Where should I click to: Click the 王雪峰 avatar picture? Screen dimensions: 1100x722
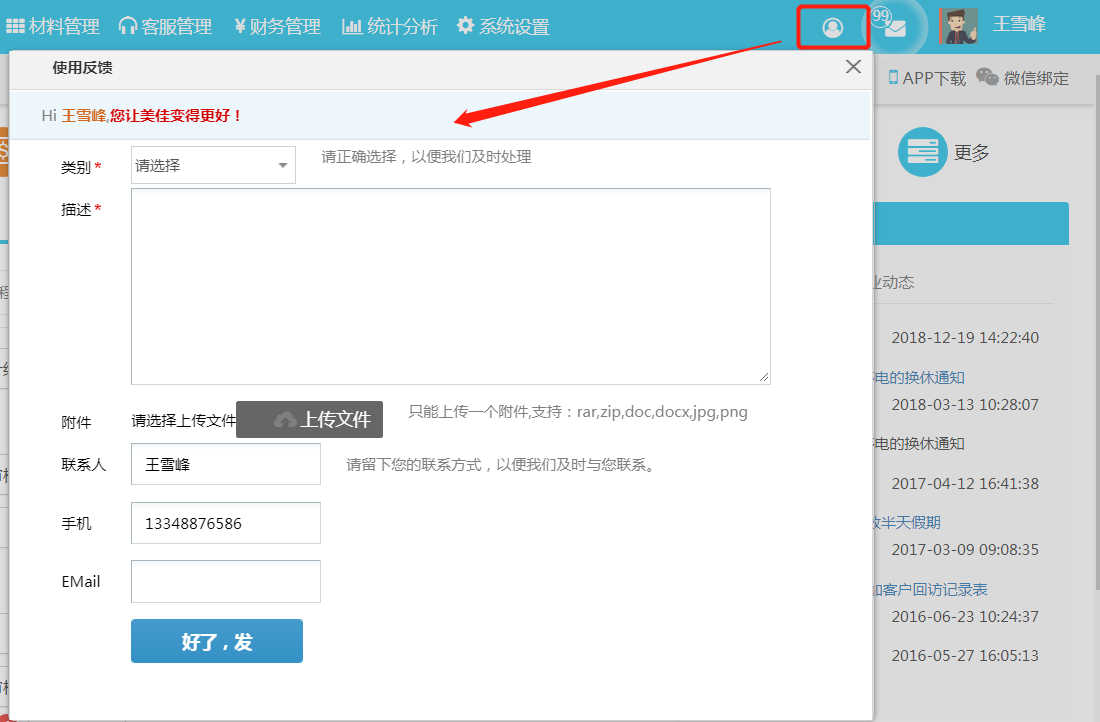[957, 24]
